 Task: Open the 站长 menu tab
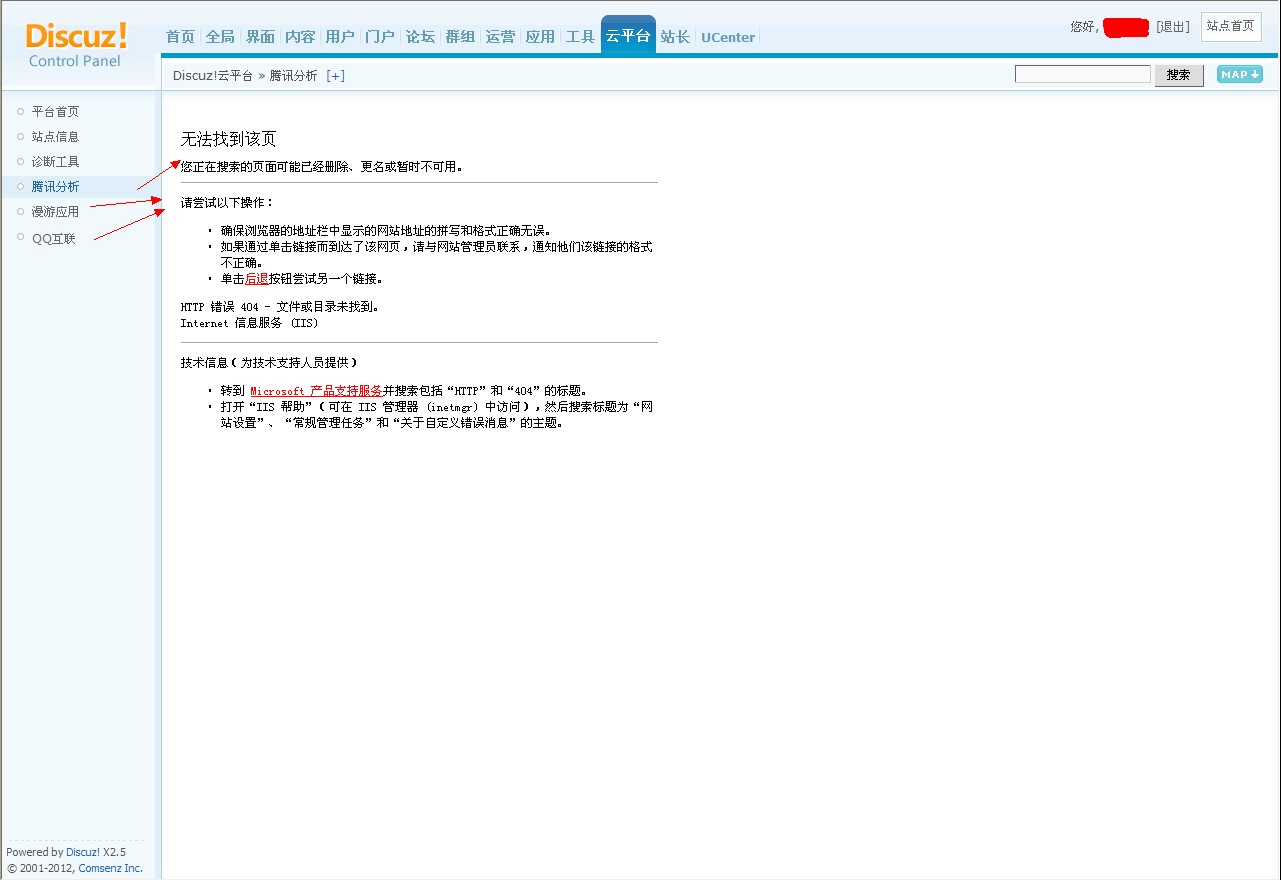pos(675,37)
